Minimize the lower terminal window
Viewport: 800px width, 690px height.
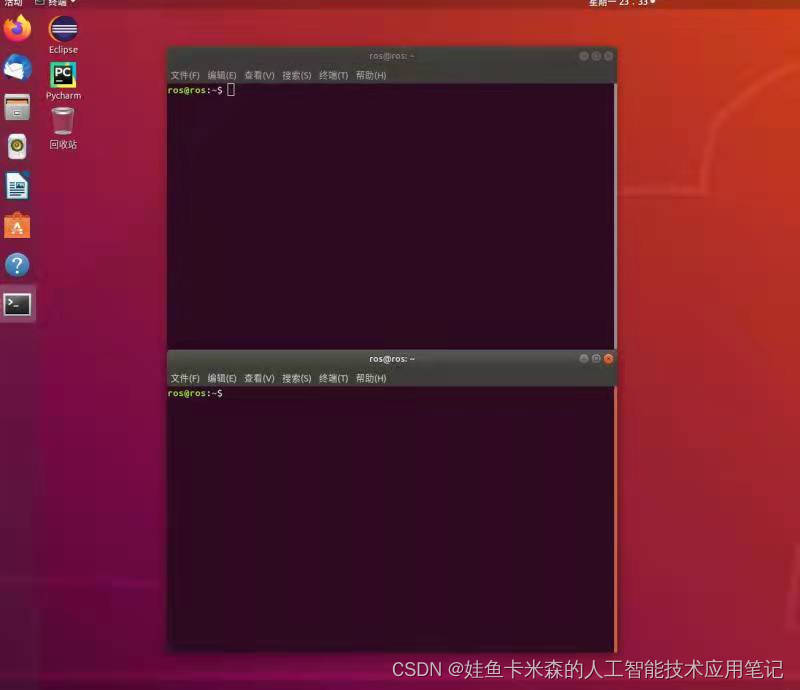coord(584,359)
